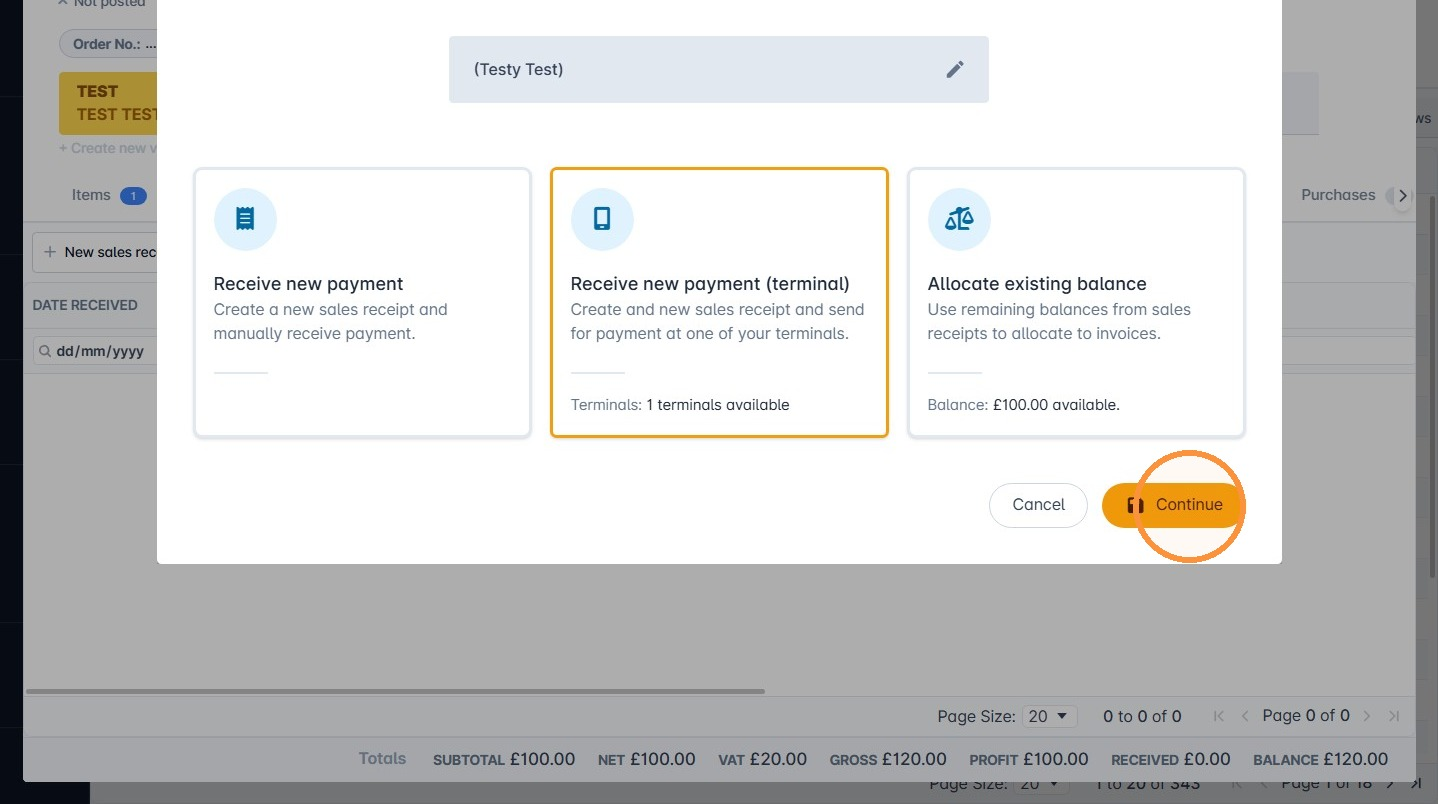Open the Page Size 20 dropdown

[x=1050, y=716]
